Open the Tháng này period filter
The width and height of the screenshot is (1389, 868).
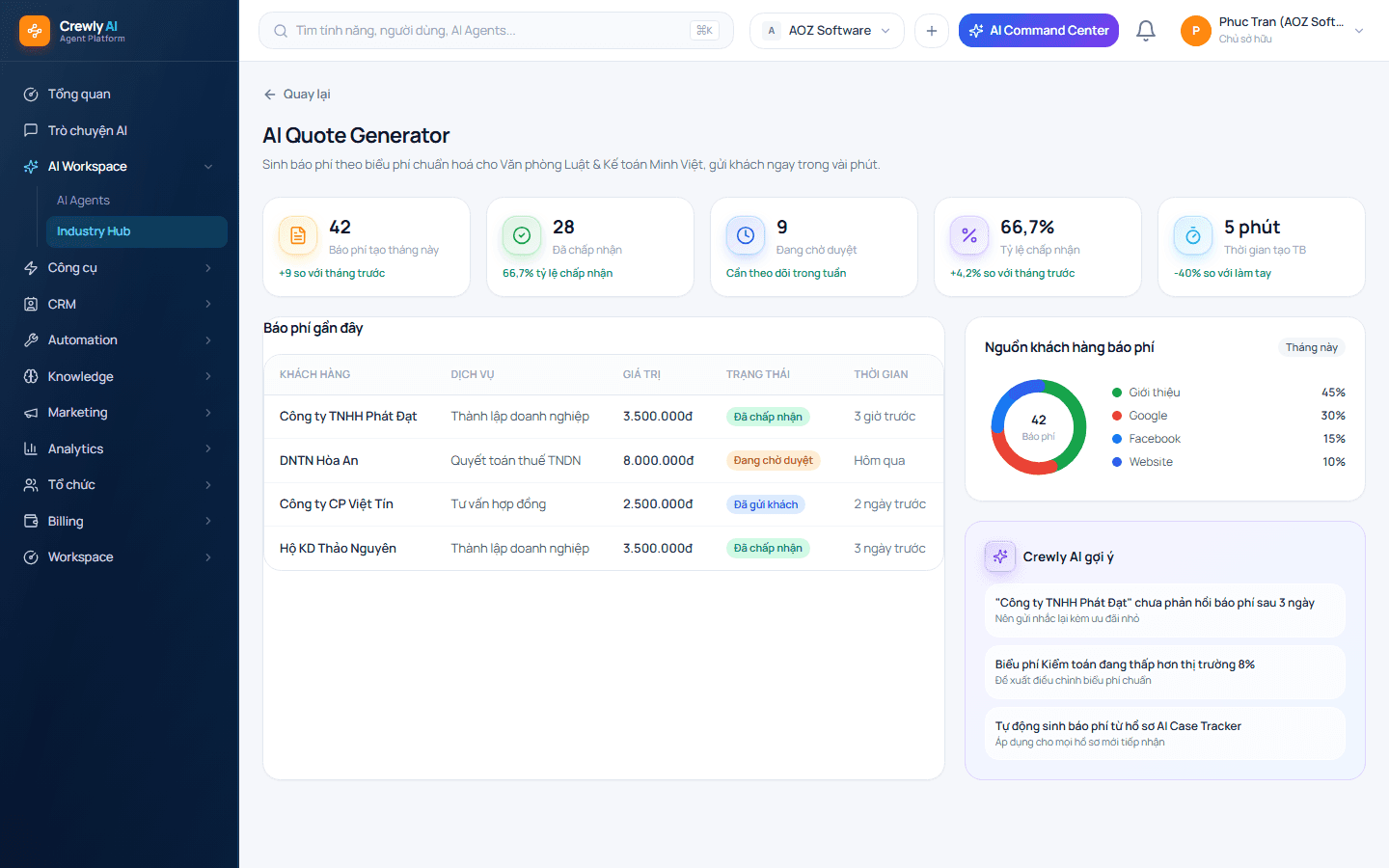pos(1311,347)
